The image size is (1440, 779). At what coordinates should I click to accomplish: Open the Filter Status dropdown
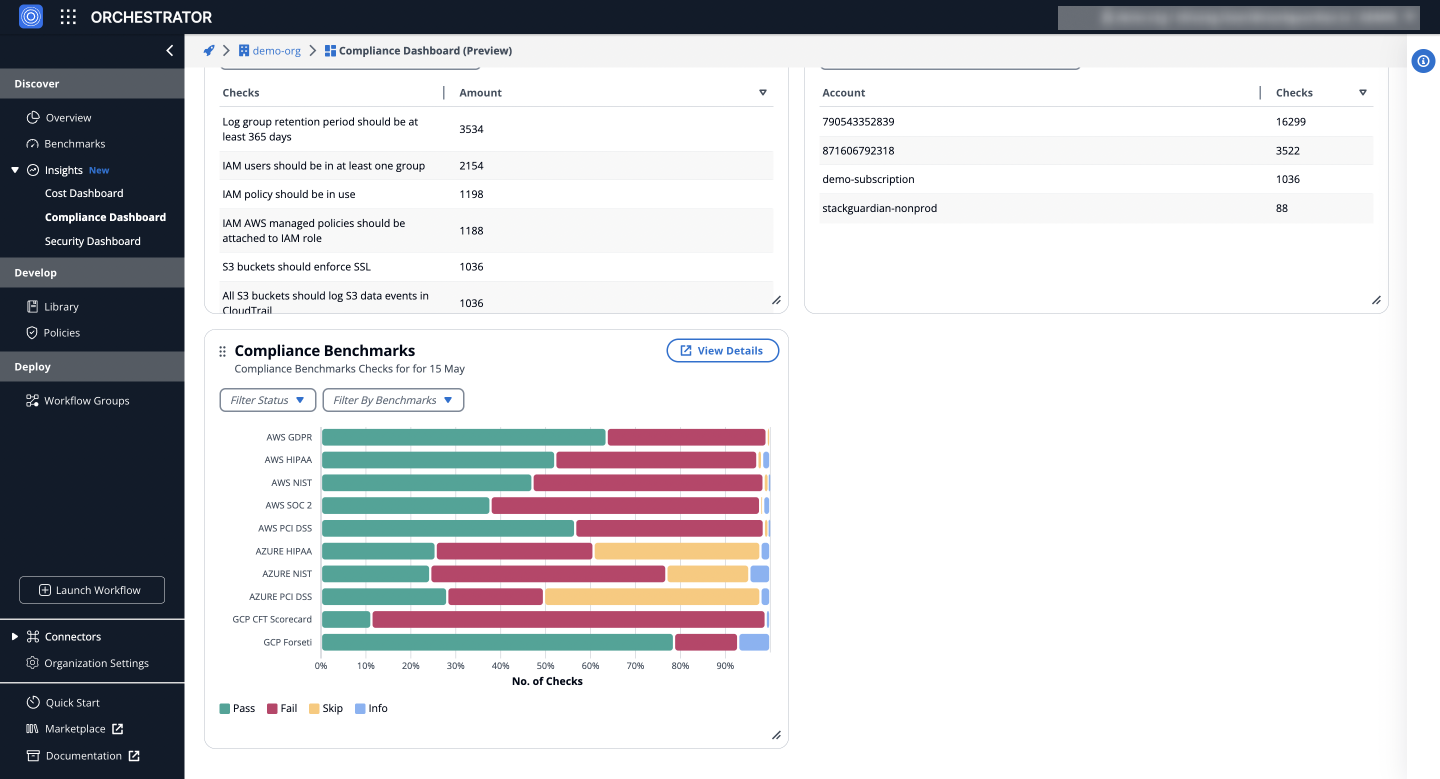(267, 399)
